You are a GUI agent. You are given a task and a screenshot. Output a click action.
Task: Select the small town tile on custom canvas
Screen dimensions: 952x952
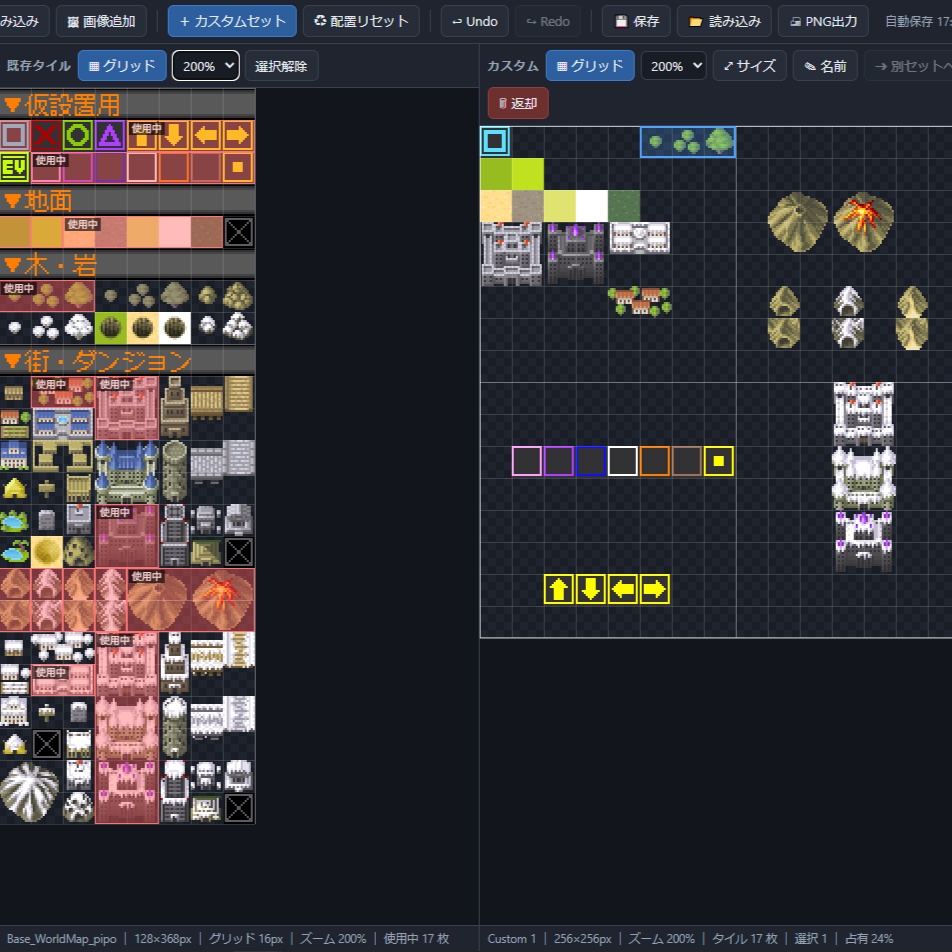tap(639, 301)
